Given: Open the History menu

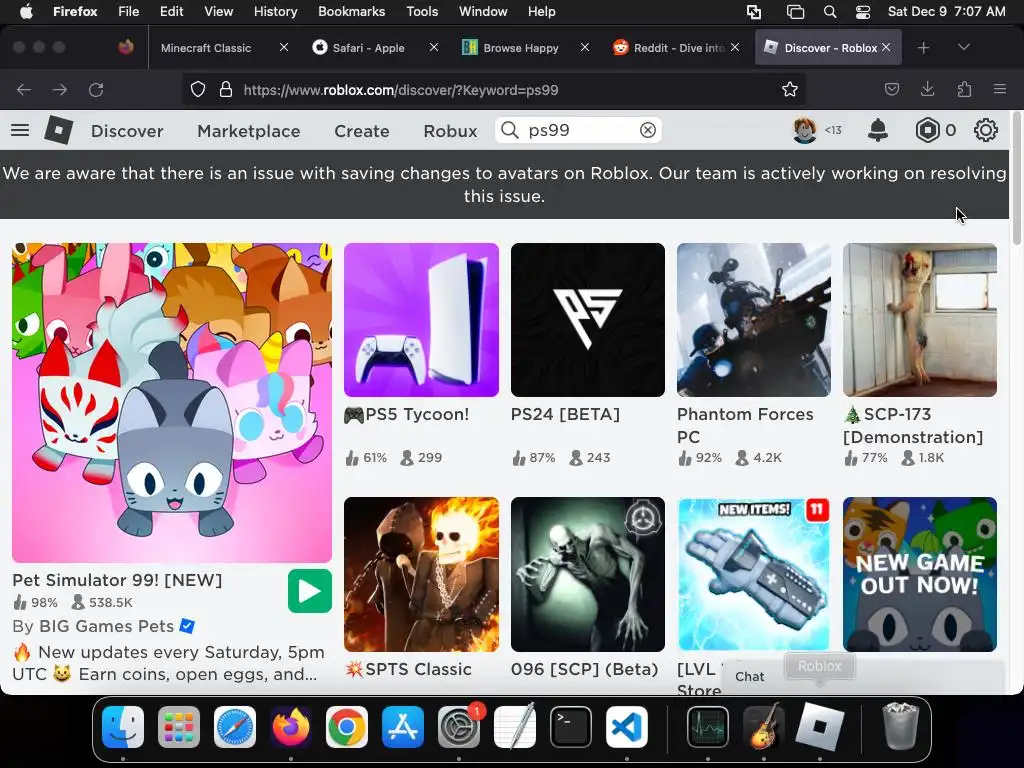Looking at the screenshot, I should click(x=275, y=12).
